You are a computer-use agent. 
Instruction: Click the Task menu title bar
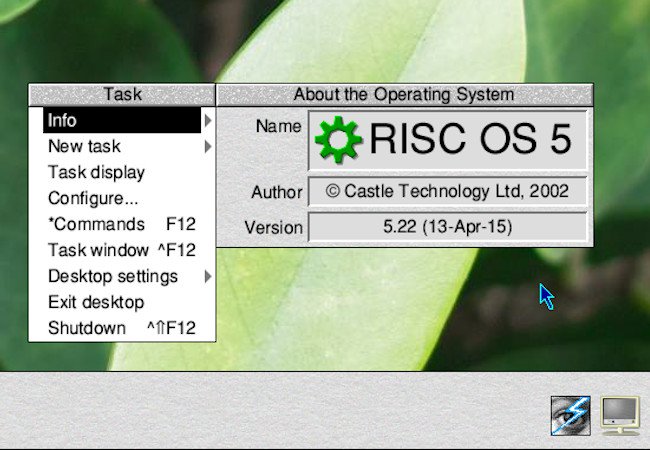[122, 95]
